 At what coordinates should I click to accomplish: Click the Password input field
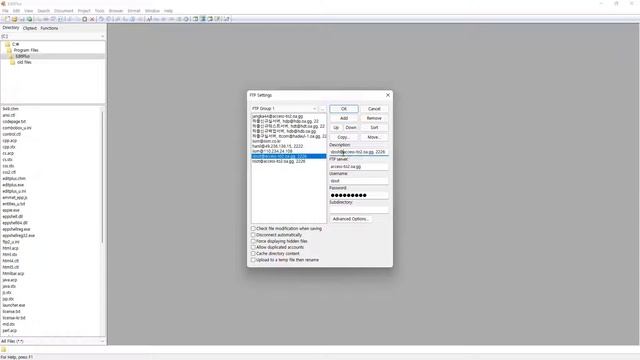359,195
